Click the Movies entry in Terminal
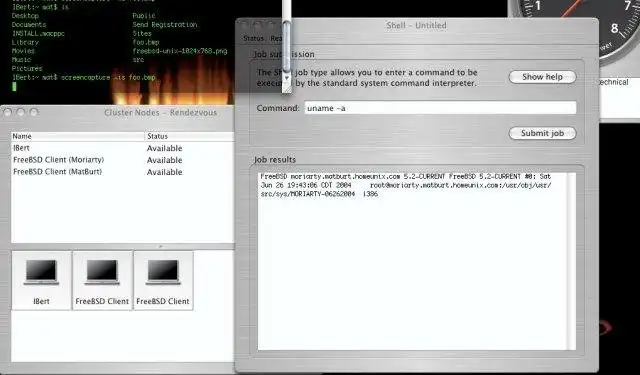Screen dimensions: 640x375 point(23,51)
